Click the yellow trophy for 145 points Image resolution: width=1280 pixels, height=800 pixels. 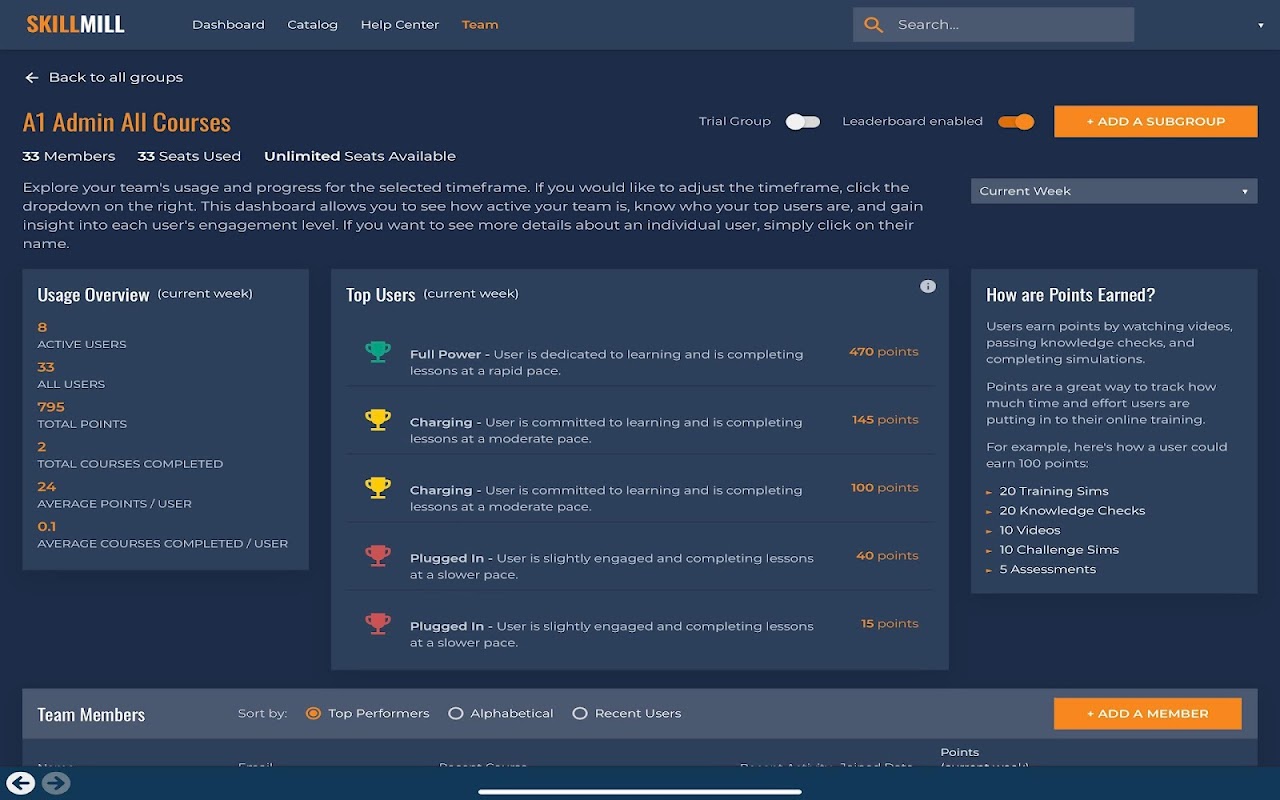pos(378,419)
